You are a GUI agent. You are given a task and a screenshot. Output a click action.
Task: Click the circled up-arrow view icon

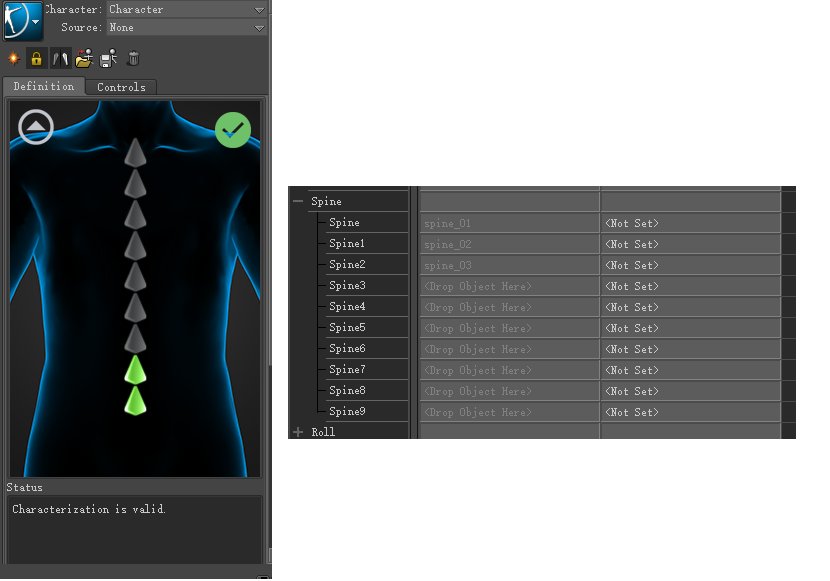36,126
